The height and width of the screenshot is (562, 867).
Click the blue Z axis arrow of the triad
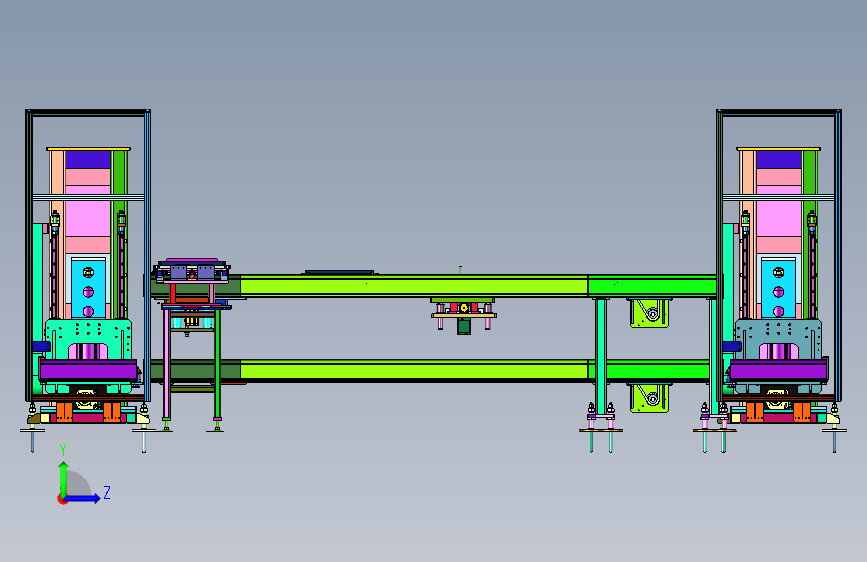(x=83, y=498)
